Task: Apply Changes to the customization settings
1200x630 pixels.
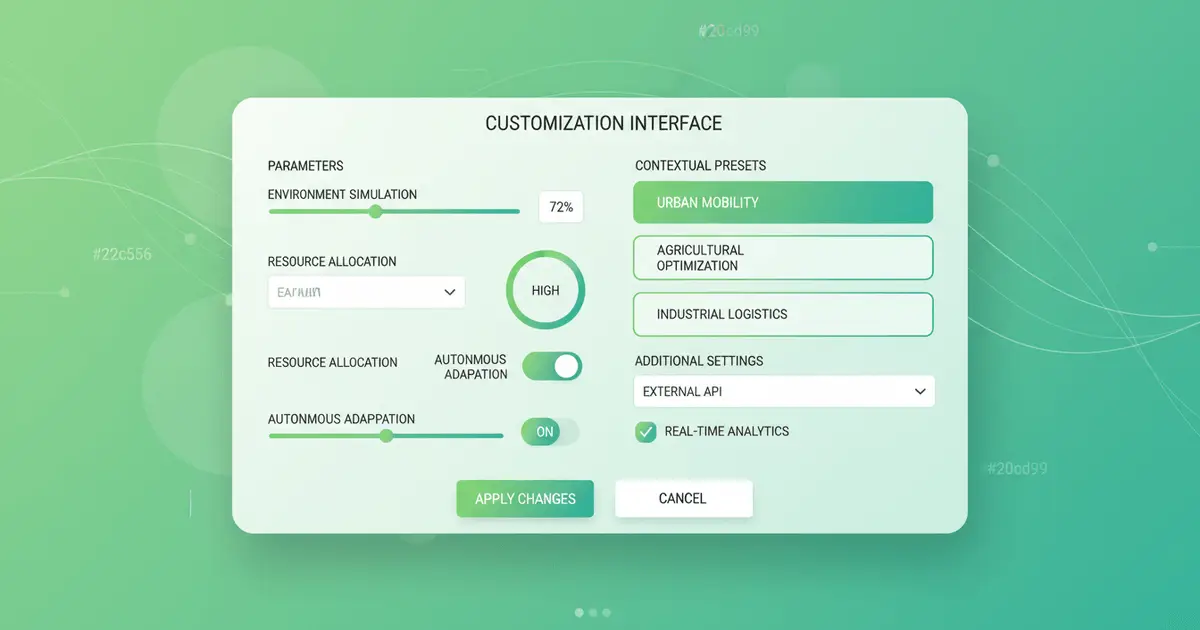Action: [x=524, y=498]
